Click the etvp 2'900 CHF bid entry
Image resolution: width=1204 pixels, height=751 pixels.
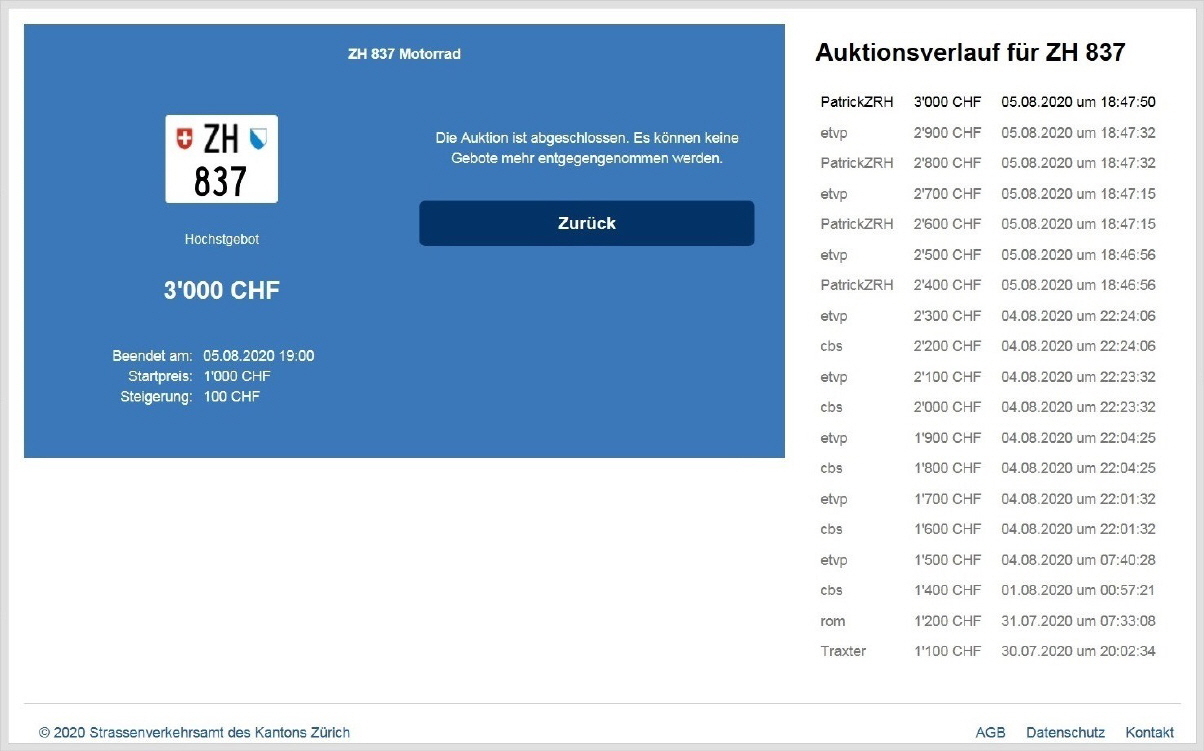pos(987,133)
